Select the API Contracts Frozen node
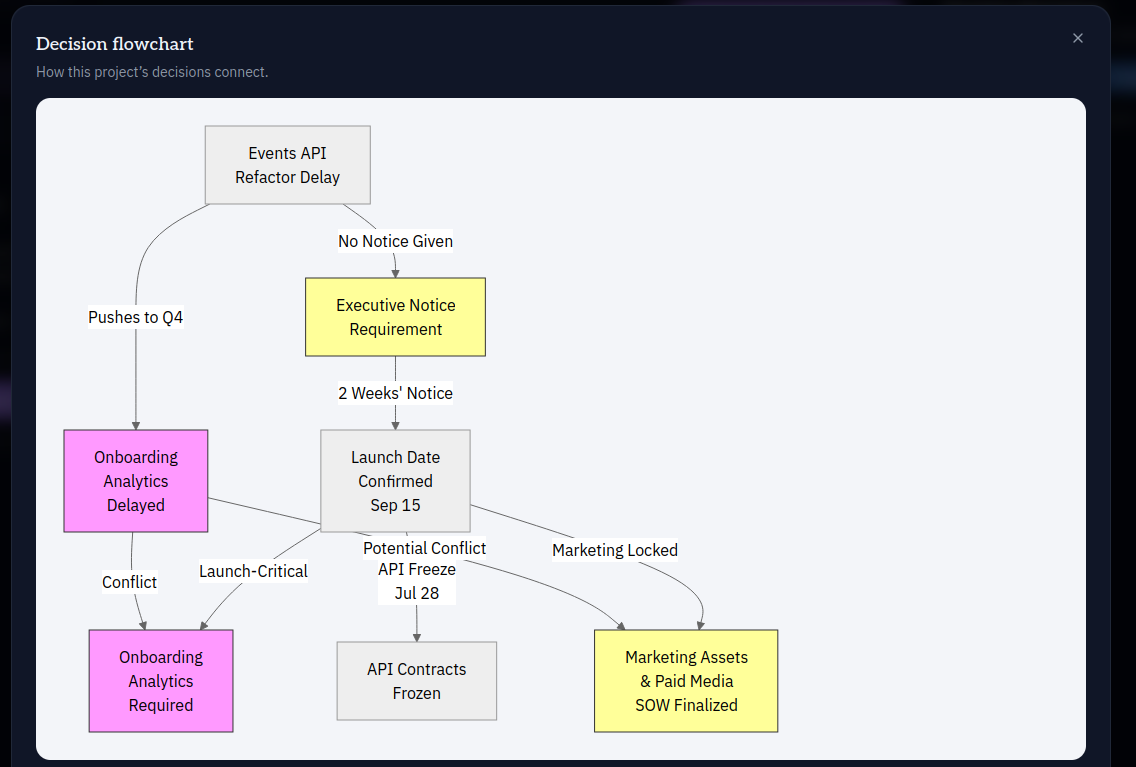 417,681
